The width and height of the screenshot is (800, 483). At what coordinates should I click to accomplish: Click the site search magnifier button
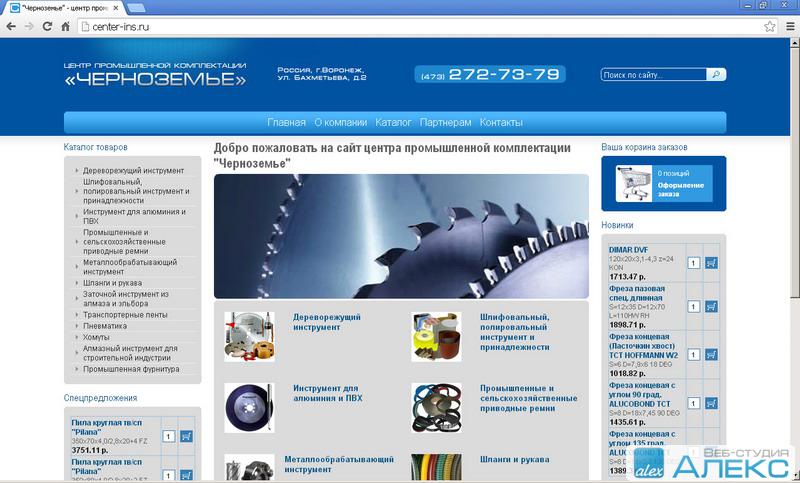[716, 75]
